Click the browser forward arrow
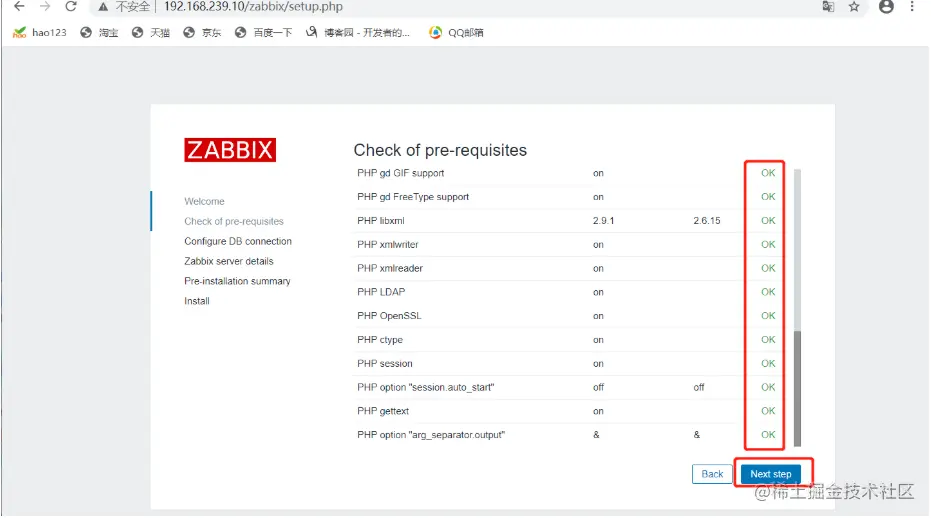This screenshot has height=518, width=931. tap(45, 7)
